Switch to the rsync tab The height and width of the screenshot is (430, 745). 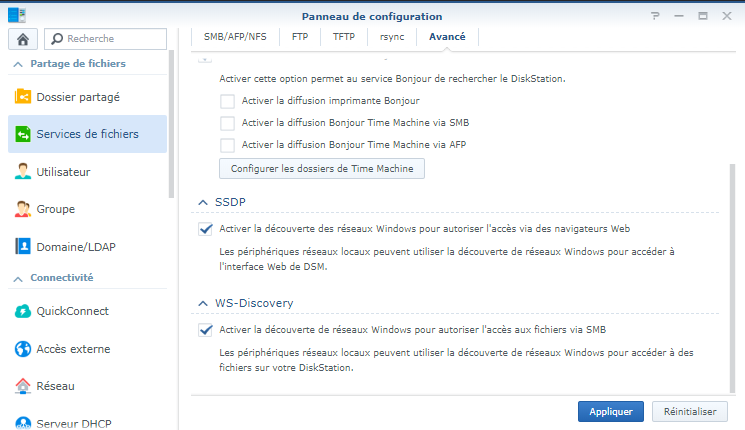click(x=393, y=37)
